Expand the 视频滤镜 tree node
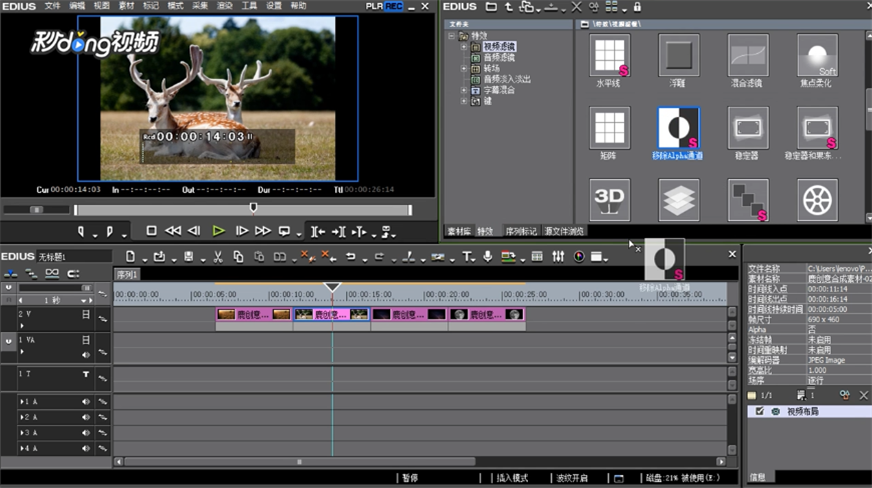 click(463, 47)
